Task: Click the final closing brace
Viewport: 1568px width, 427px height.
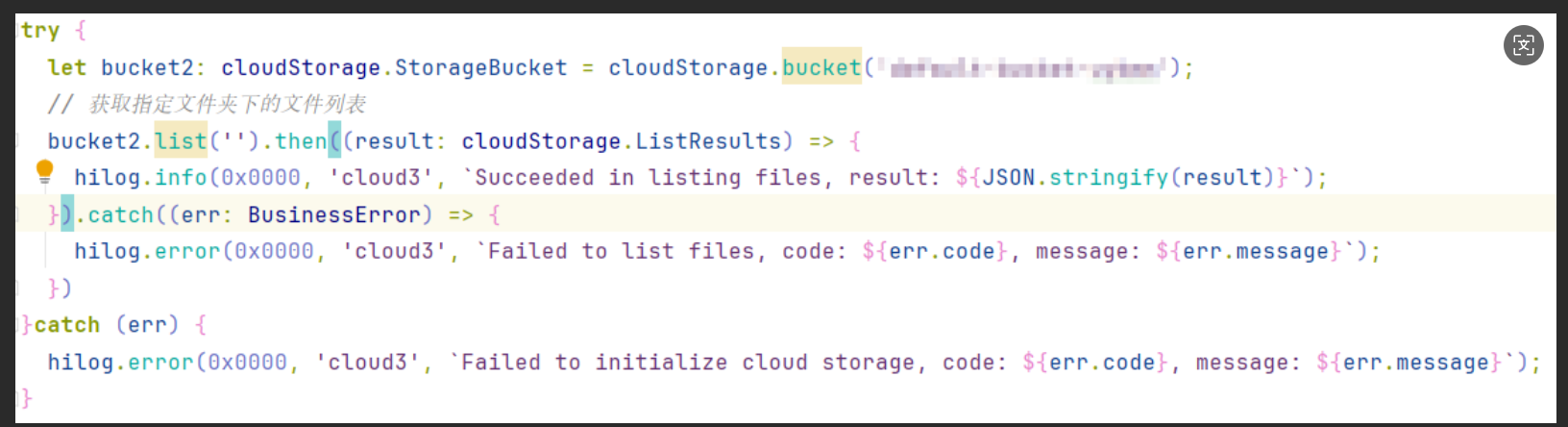Action: [x=26, y=398]
